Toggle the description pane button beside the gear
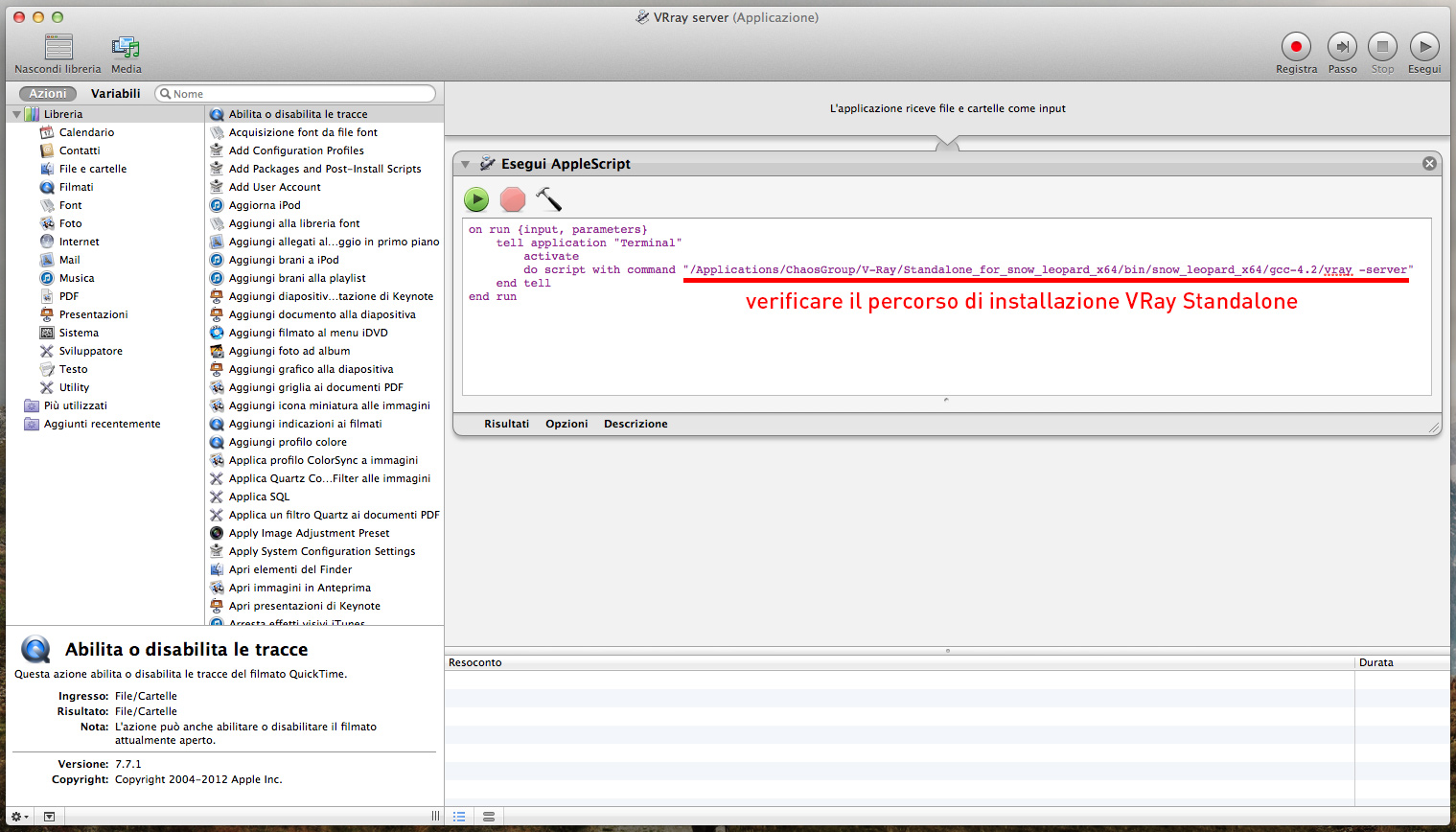Image resolution: width=1456 pixels, height=832 pixels. pos(49,817)
